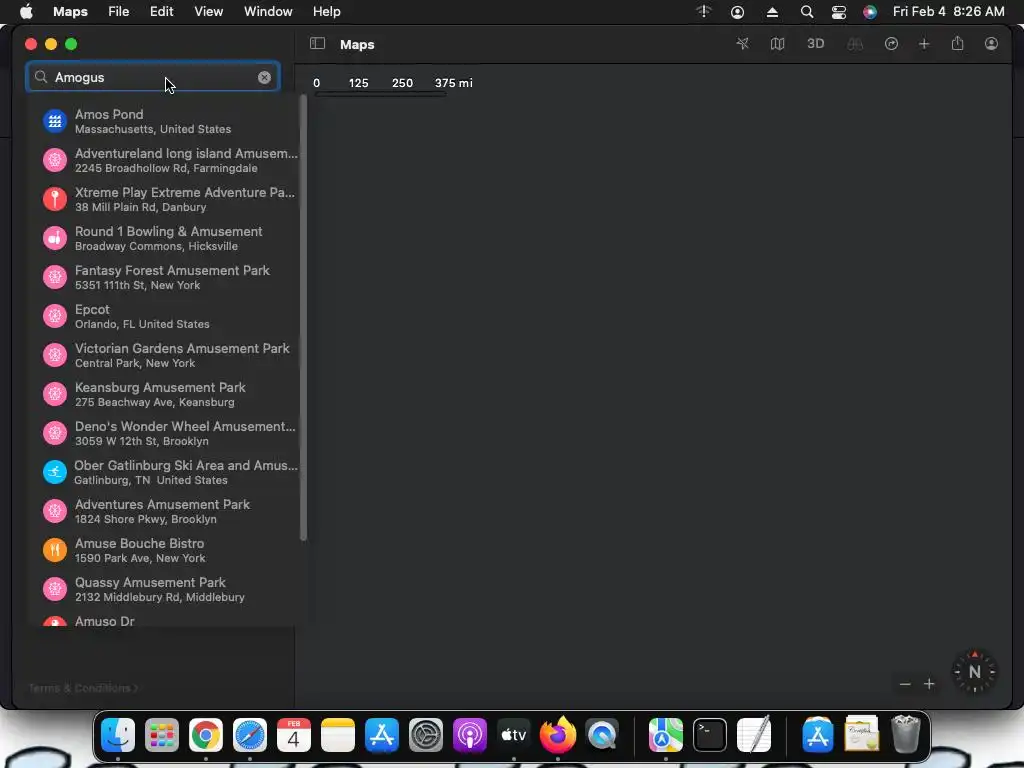This screenshot has height=768, width=1024.
Task: Click the Amuse Bouche restaurant icon
Action: click(x=55, y=550)
